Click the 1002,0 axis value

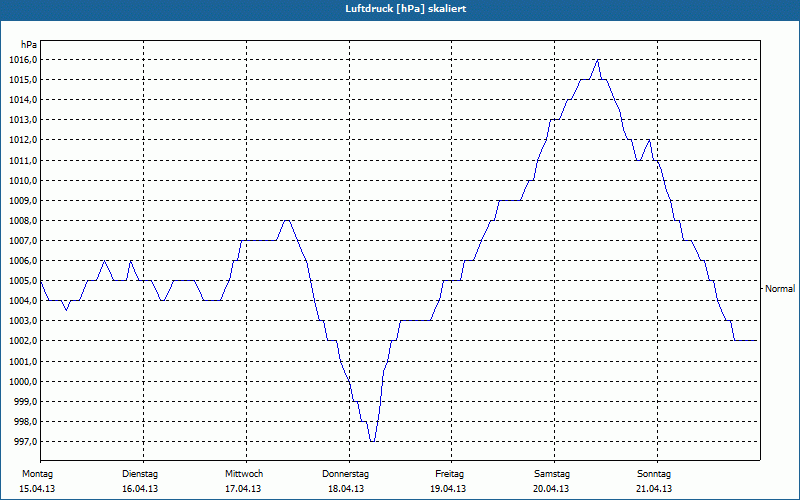click(x=23, y=341)
